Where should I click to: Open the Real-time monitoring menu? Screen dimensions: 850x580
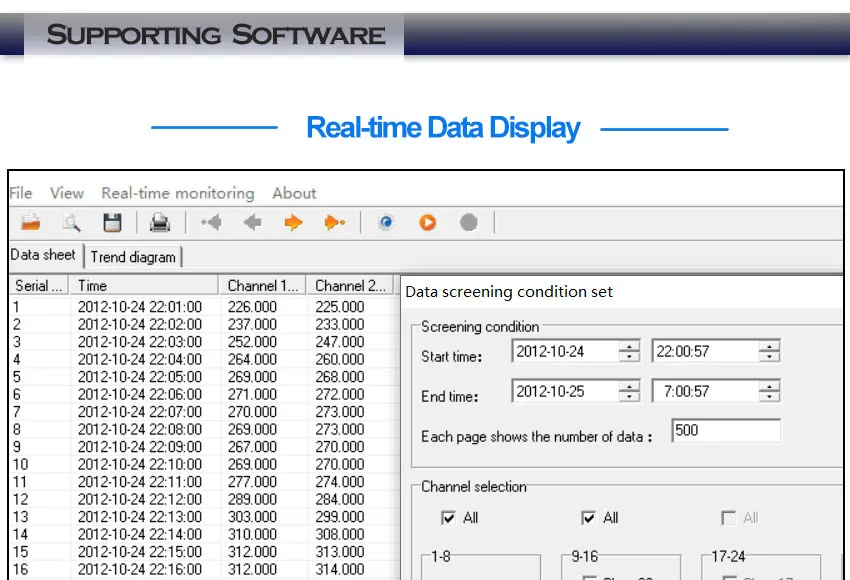point(178,193)
